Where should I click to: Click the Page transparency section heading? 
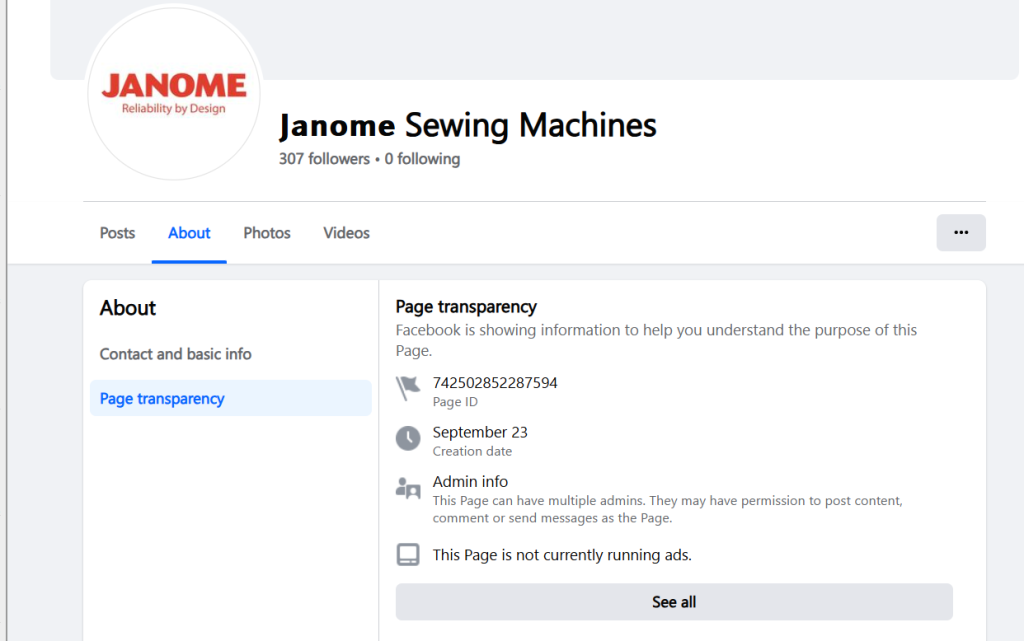[466, 307]
